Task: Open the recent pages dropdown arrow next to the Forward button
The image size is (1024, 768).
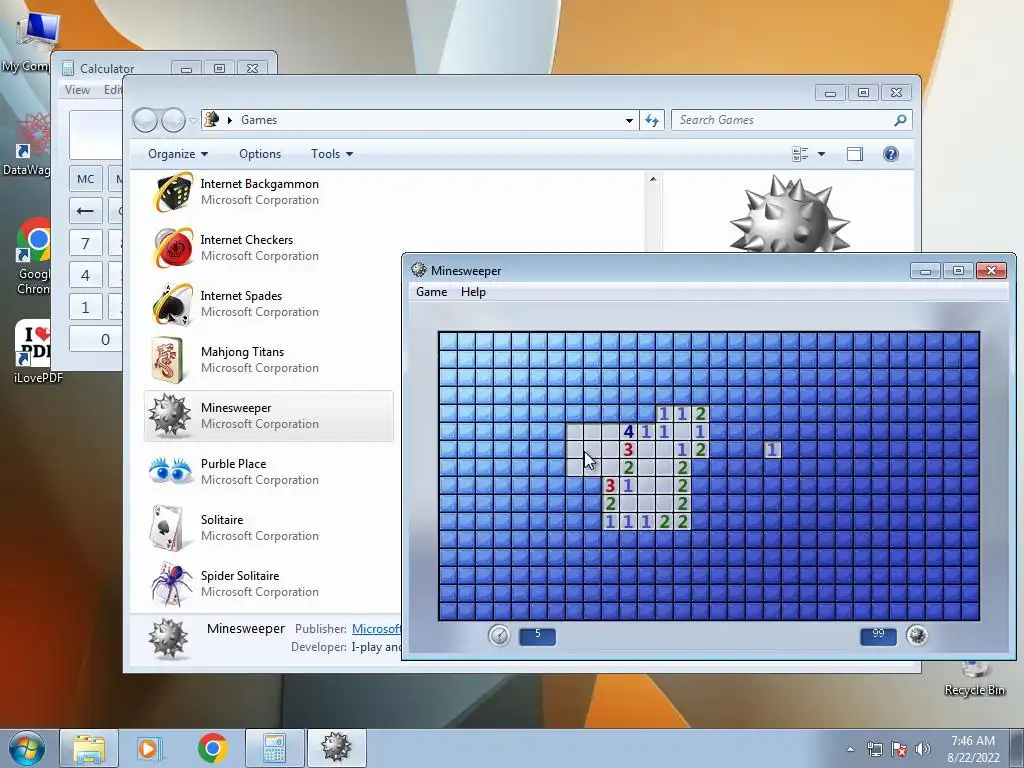Action: tap(193, 120)
